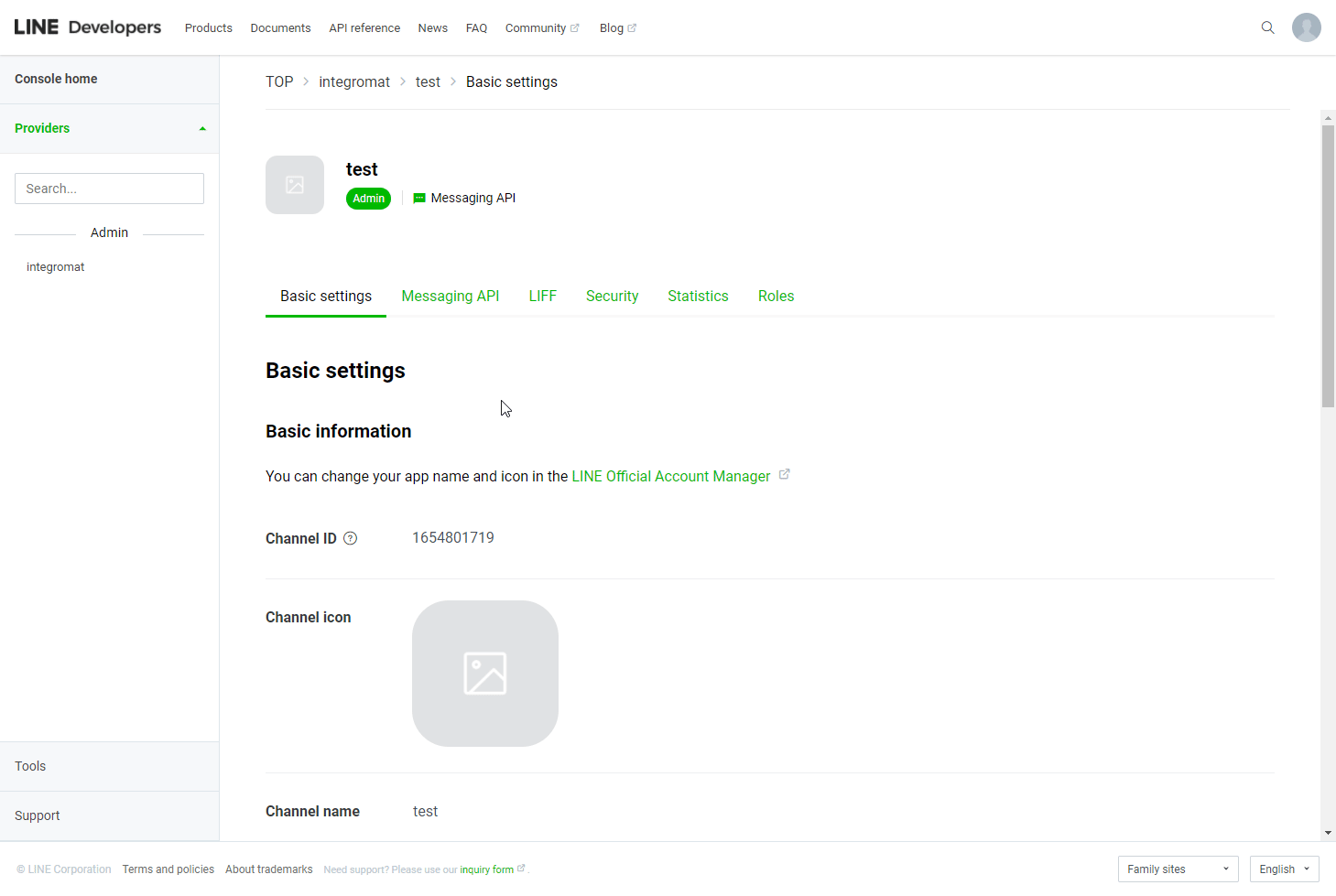Image resolution: width=1336 pixels, height=896 pixels.
Task: Click the Channel name value test
Action: 426,812
